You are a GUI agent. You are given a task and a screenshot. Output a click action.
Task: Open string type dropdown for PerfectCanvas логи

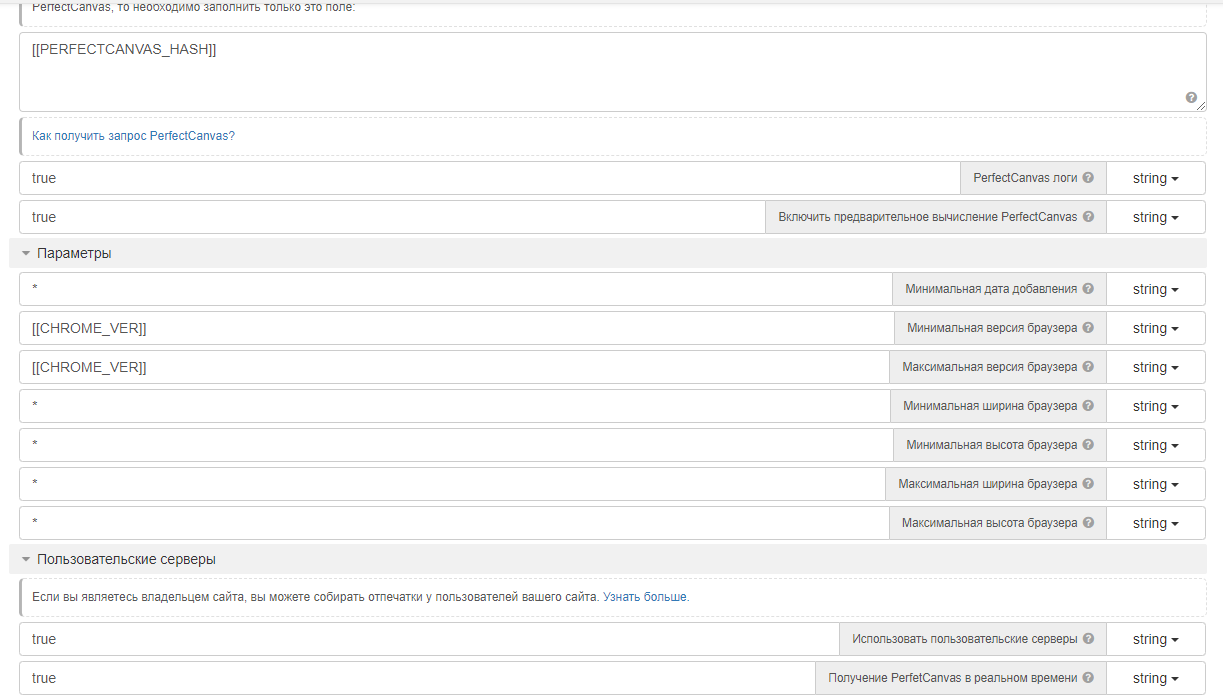coord(1155,178)
